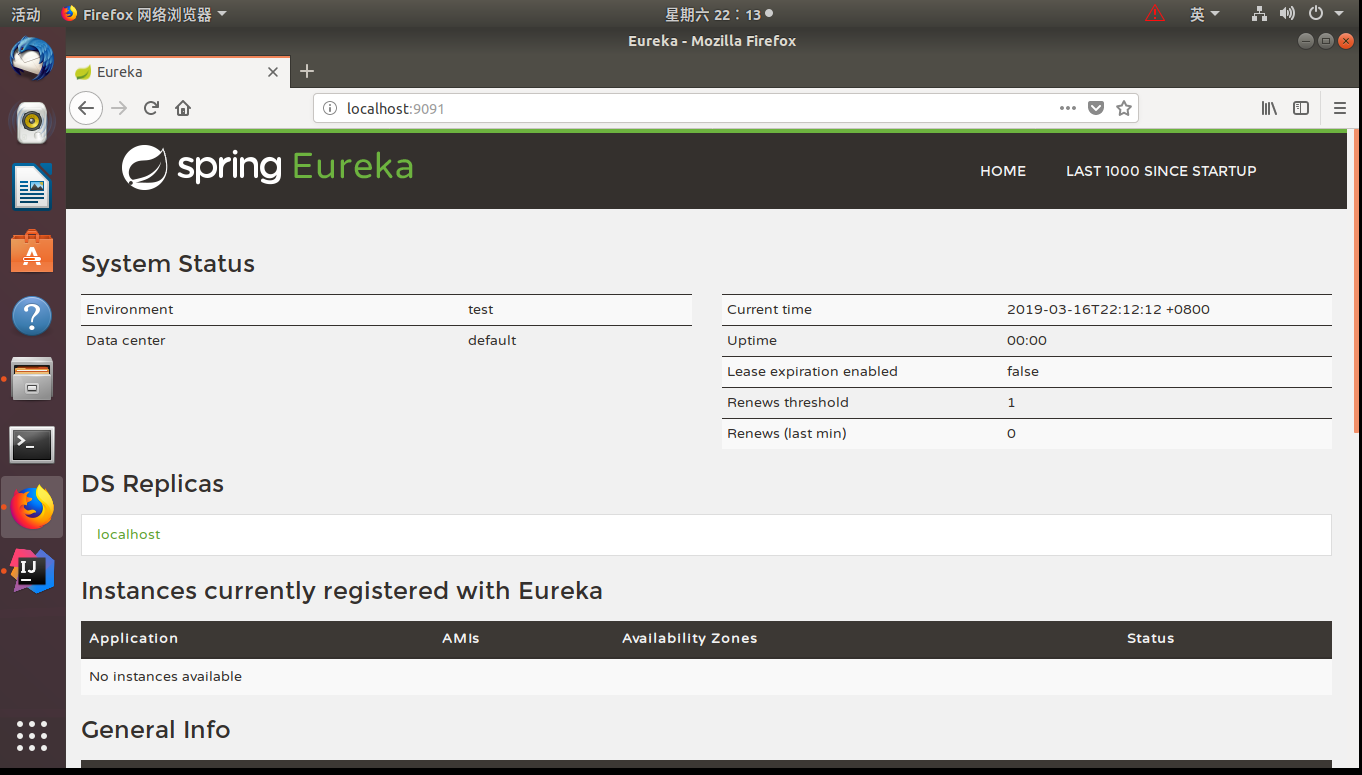Open Firefox hamburger menu
Image resolution: width=1362 pixels, height=775 pixels.
(x=1340, y=108)
